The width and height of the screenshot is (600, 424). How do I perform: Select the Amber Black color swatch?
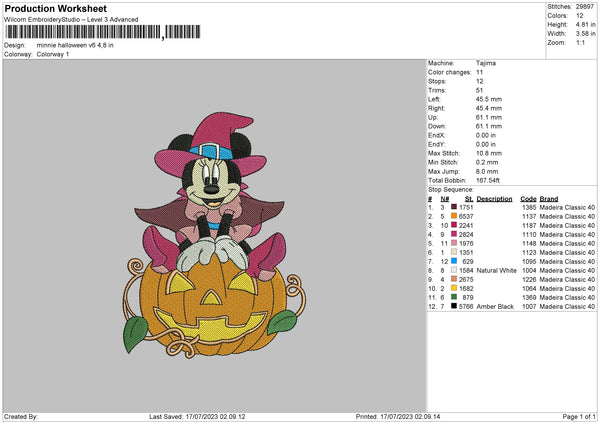coord(455,306)
